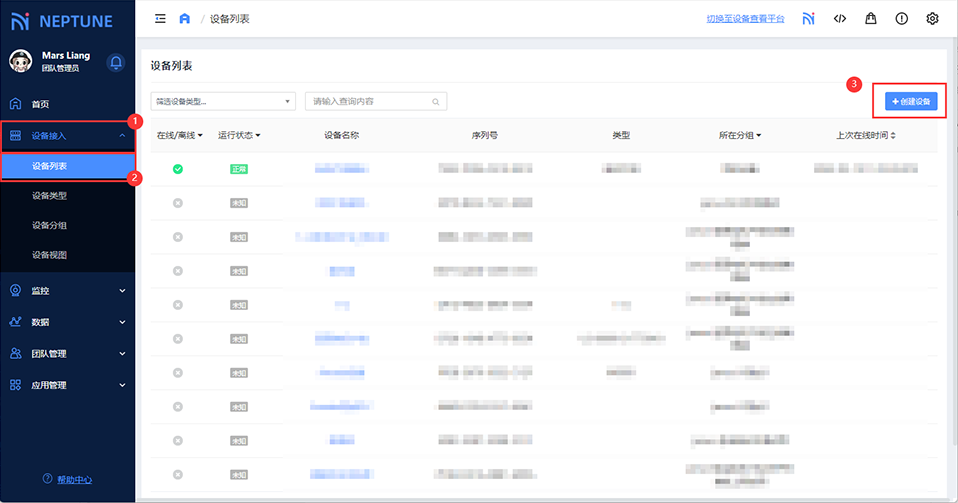Open the 运行状态 column filter
The height and width of the screenshot is (503, 958).
[239, 135]
